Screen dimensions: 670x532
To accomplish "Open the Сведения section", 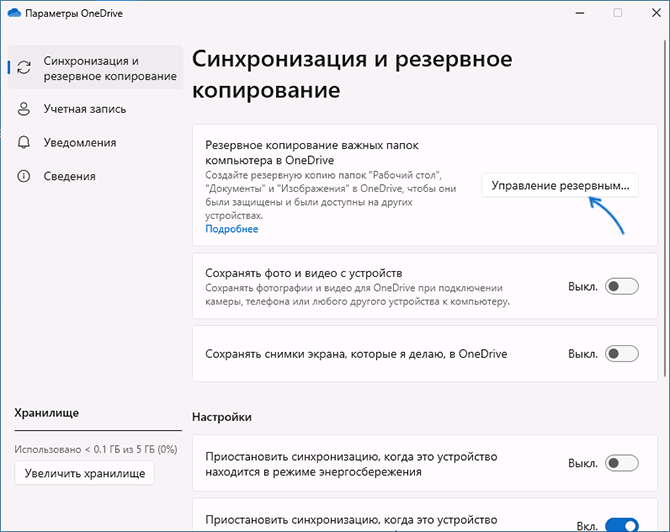I will tap(96, 176).
